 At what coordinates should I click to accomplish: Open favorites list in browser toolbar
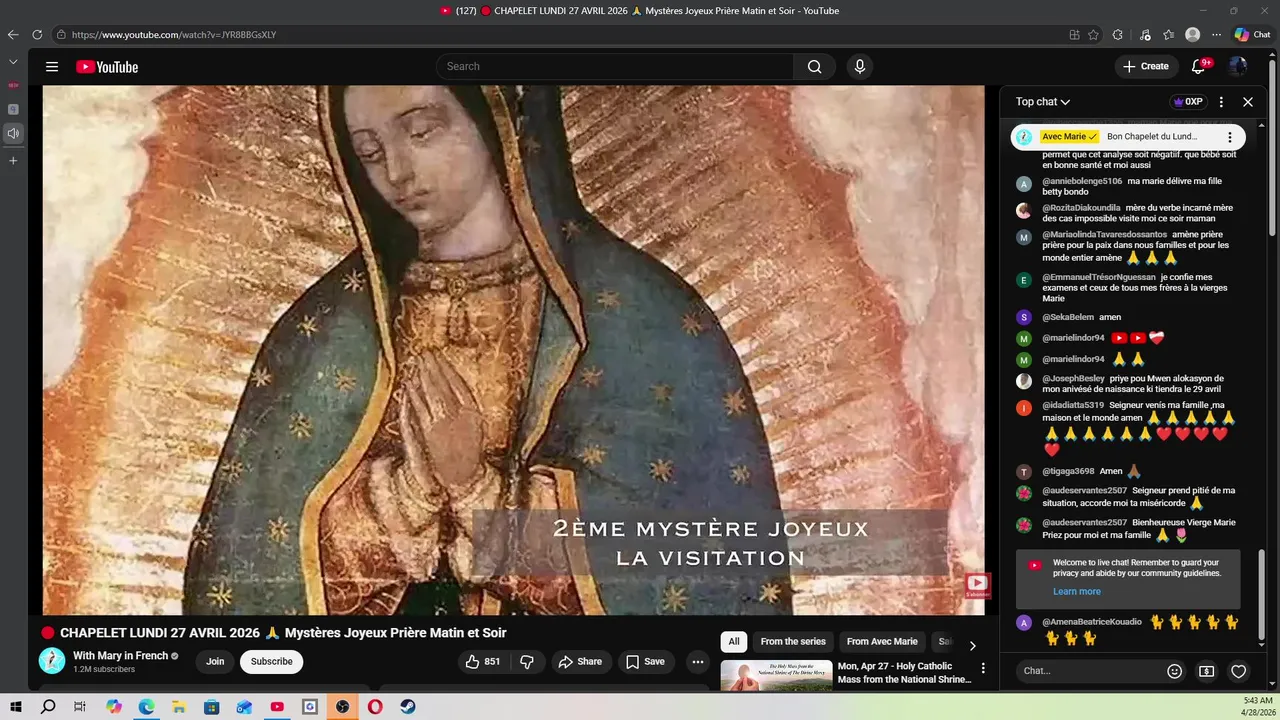pos(1169,34)
